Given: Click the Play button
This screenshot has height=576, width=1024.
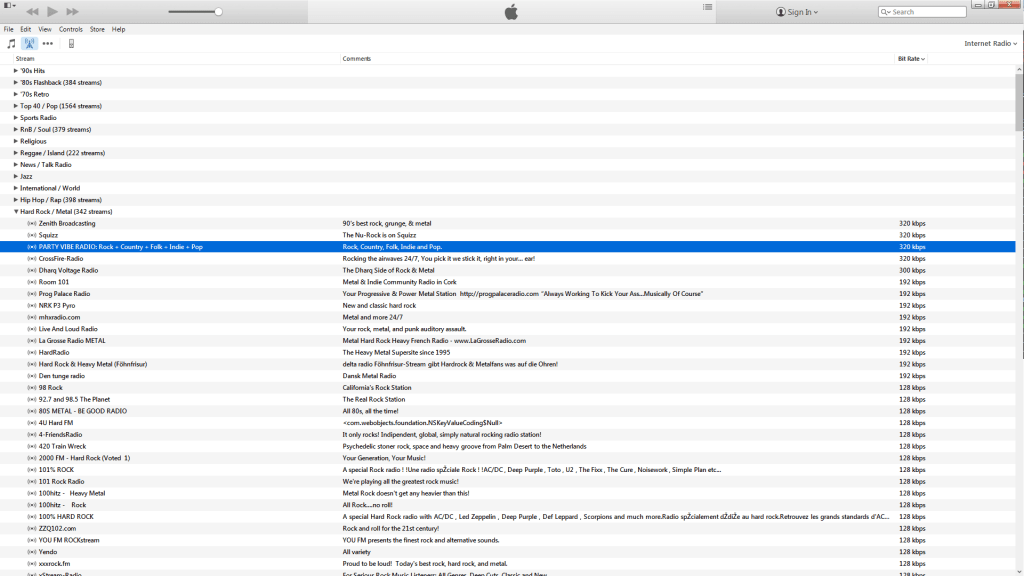Looking at the screenshot, I should (53, 12).
